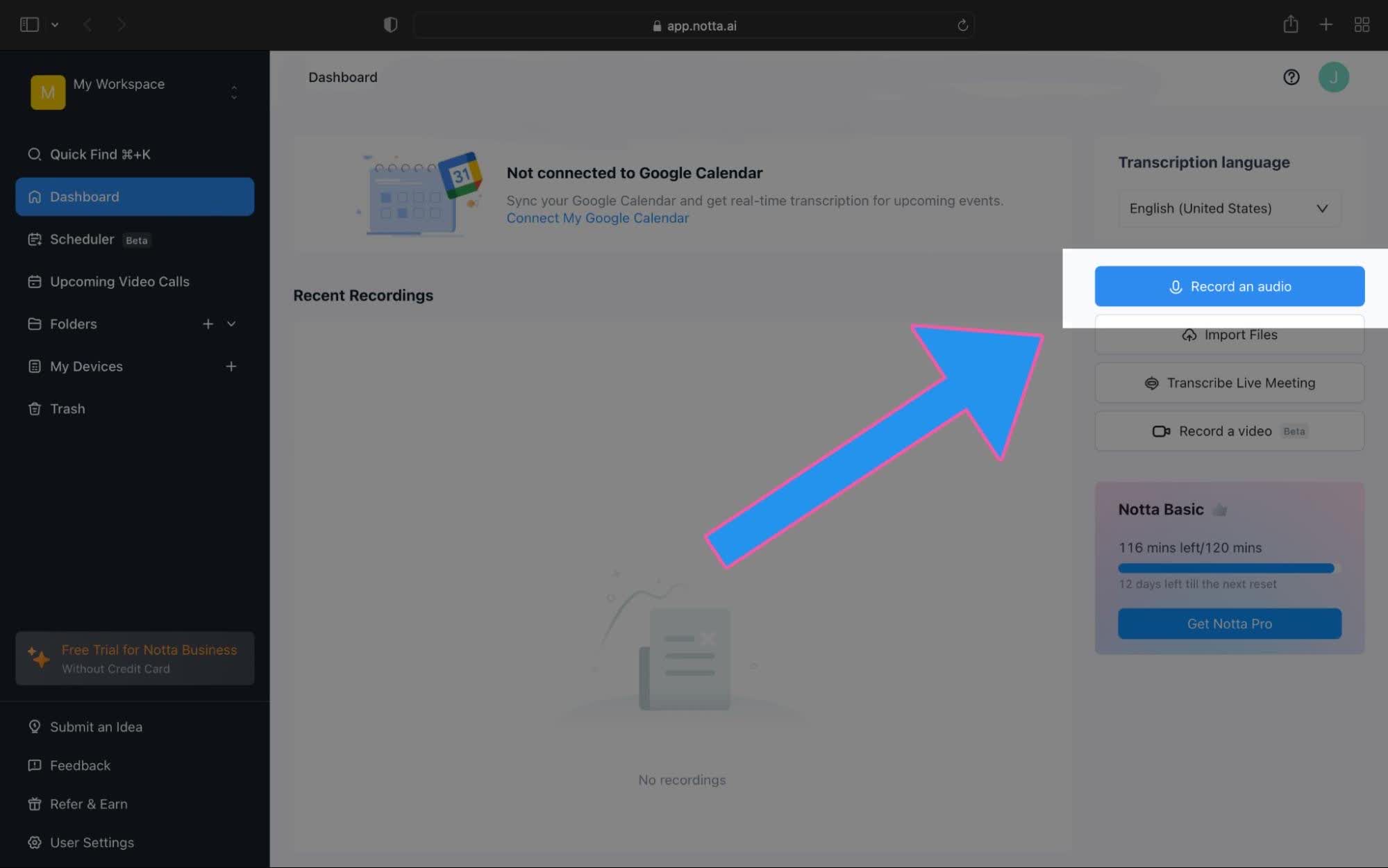Click the Dashboard icon in sidebar
Screen dimensions: 1388x868
pos(34,197)
